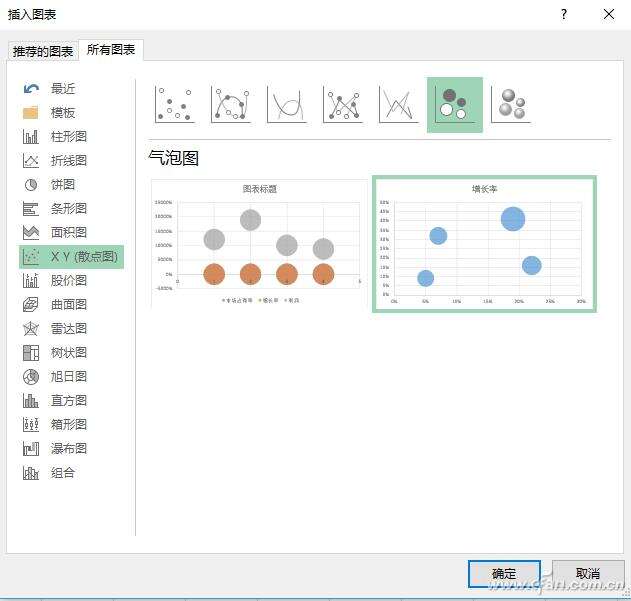Select the plain scatter subtype icon
This screenshot has width=631, height=601.
coord(174,105)
